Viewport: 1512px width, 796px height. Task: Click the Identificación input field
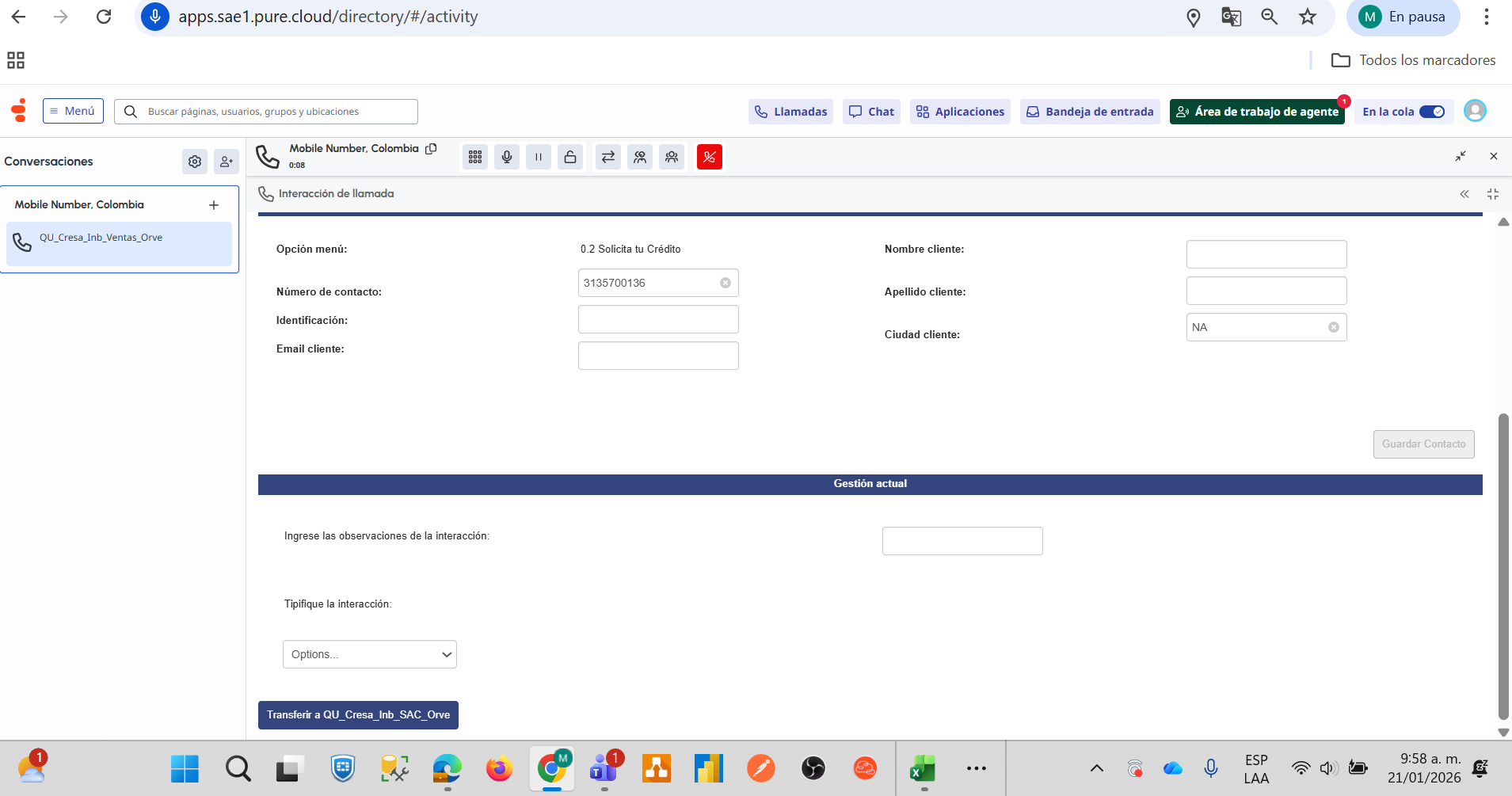[x=658, y=319]
